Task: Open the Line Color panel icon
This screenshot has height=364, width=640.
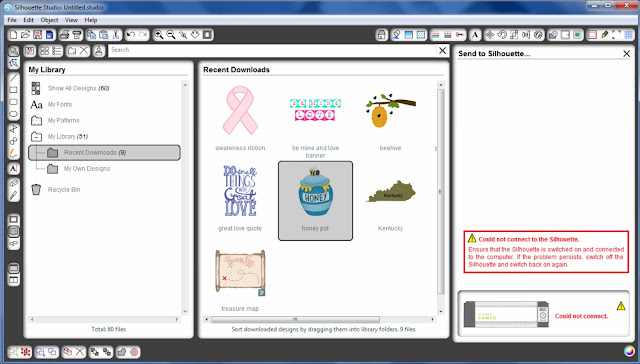Action: [436, 35]
